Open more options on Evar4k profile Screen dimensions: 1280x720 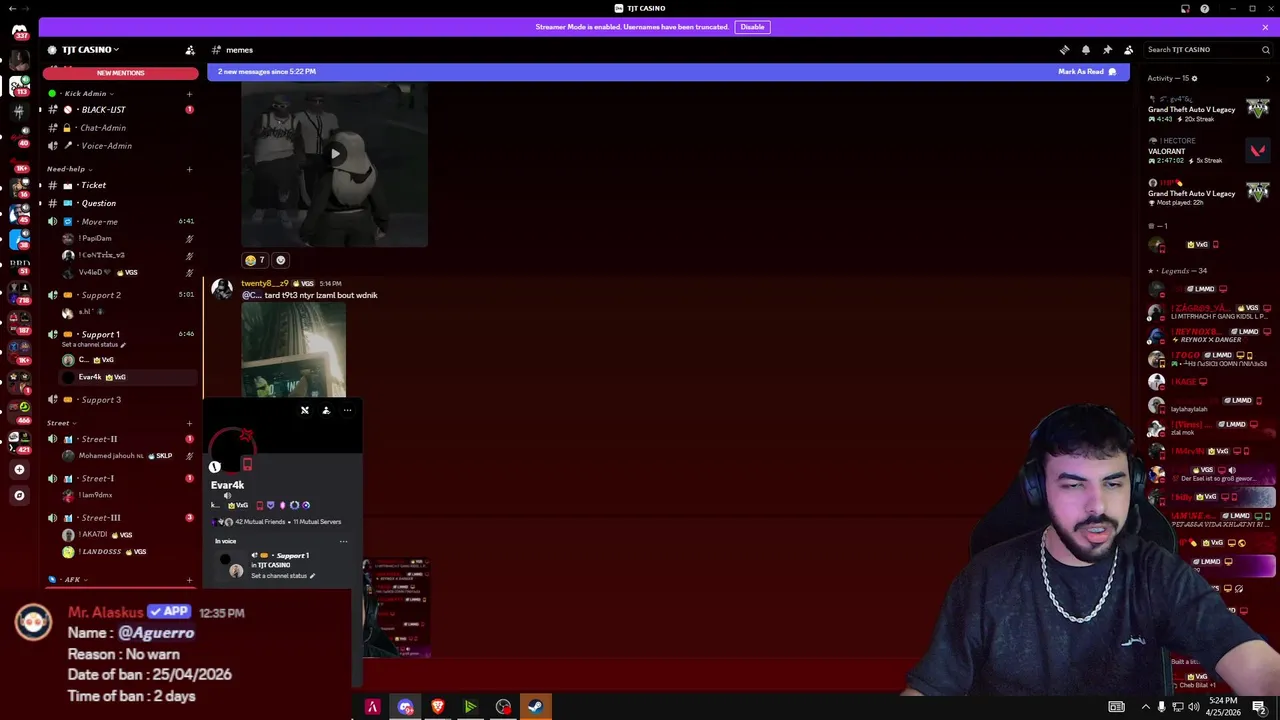pos(347,410)
